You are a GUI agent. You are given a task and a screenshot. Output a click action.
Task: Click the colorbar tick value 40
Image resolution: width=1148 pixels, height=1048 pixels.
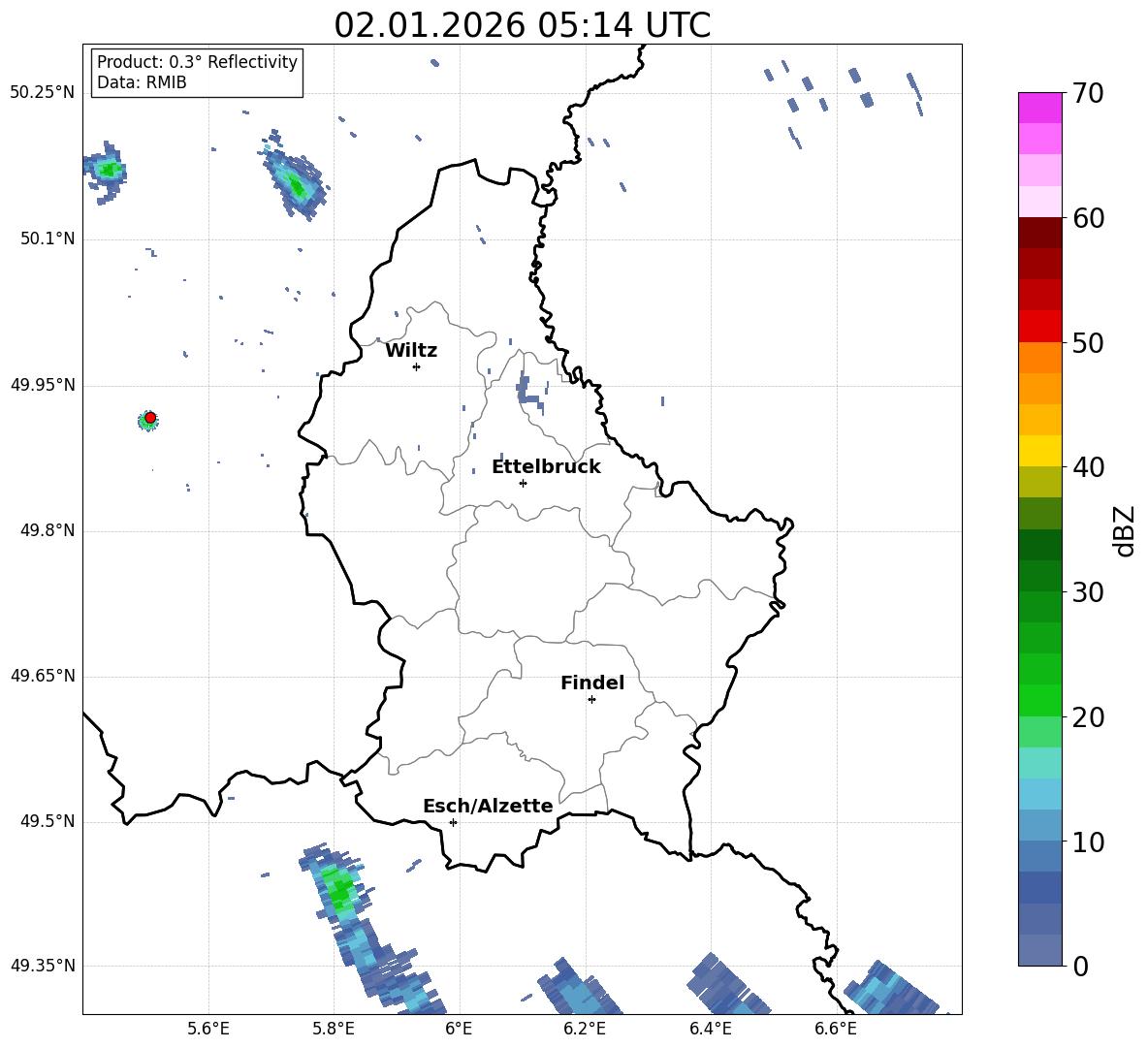(x=1088, y=467)
